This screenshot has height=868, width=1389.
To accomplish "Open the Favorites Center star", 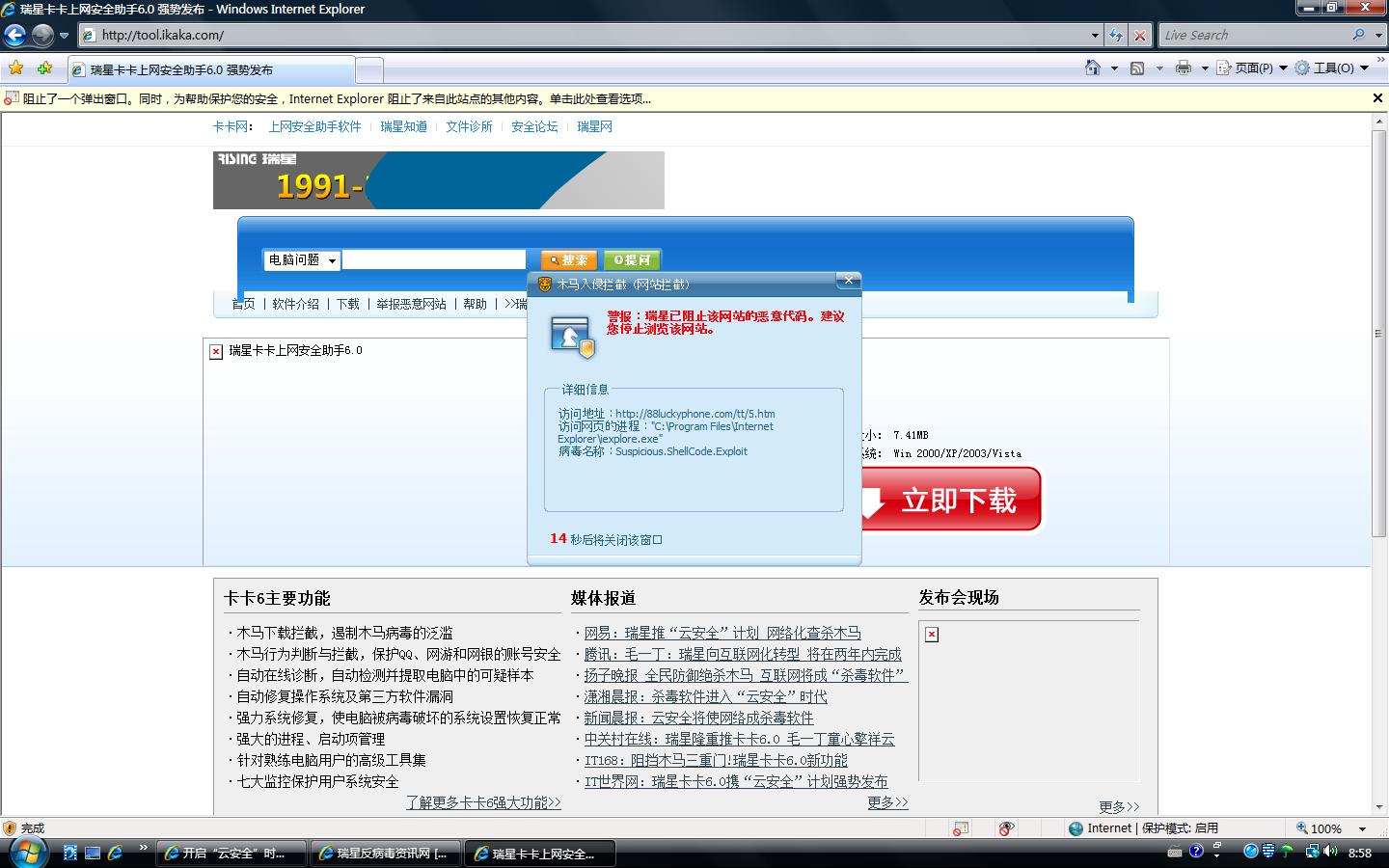I will [15, 68].
